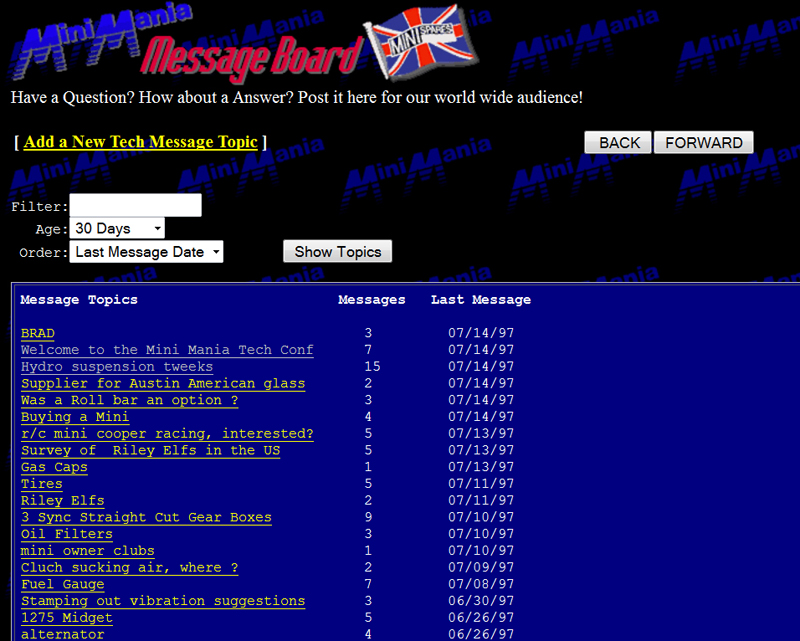Click message count 9 for Straight Cut Gear Boxes
800x641 pixels.
(368, 517)
